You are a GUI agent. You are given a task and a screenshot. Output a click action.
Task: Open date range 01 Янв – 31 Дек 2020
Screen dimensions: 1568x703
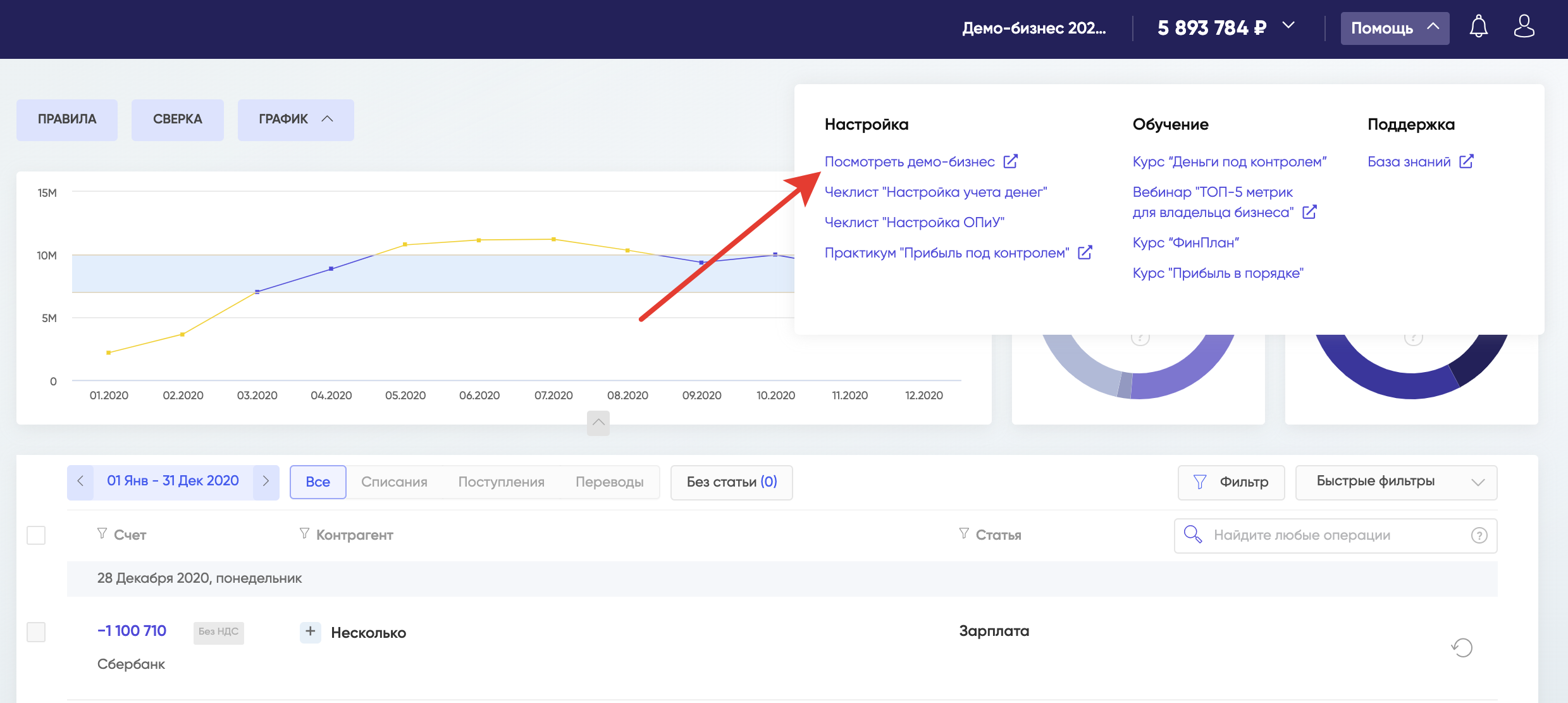[173, 481]
